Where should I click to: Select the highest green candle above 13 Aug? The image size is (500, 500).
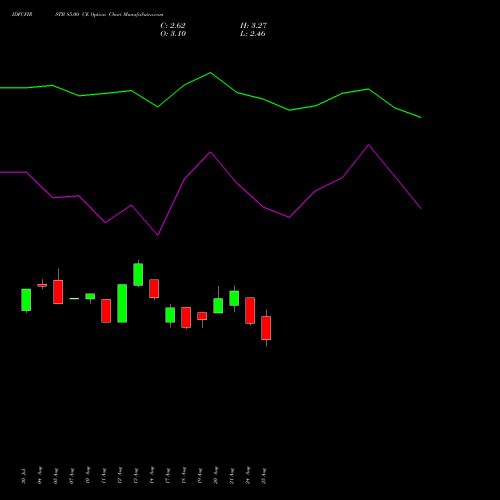(138, 275)
